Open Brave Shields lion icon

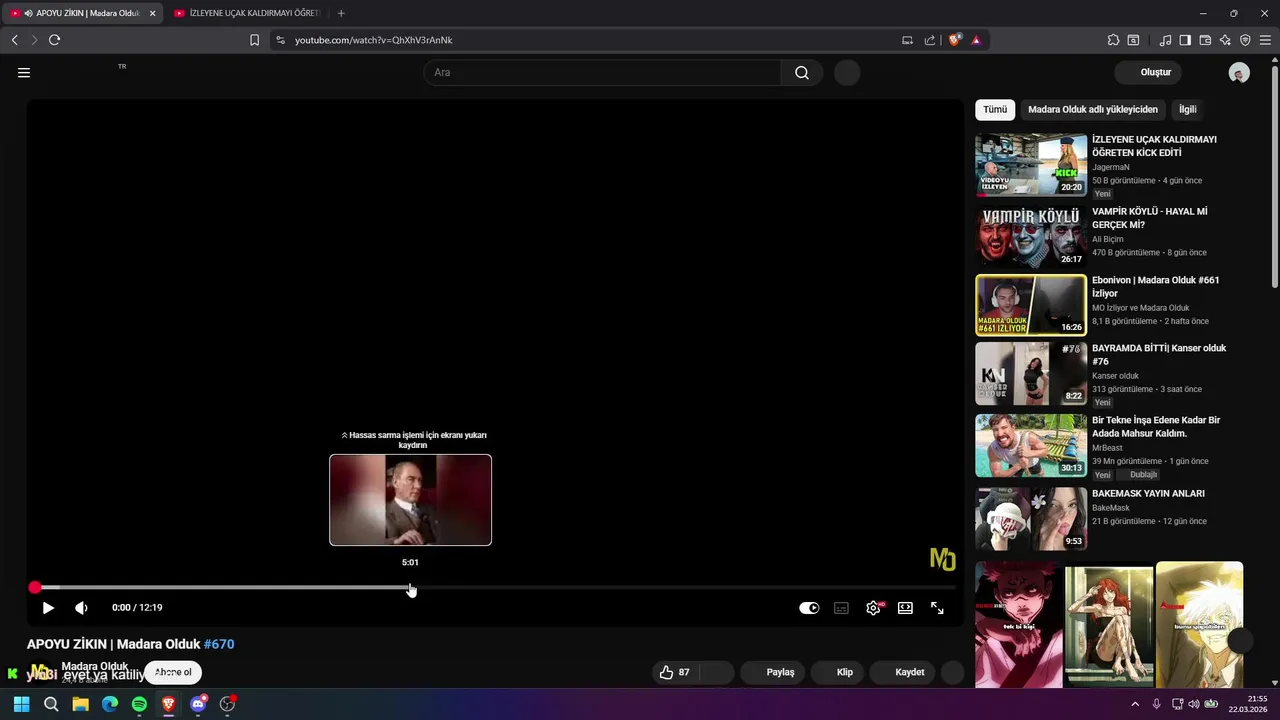tap(955, 40)
